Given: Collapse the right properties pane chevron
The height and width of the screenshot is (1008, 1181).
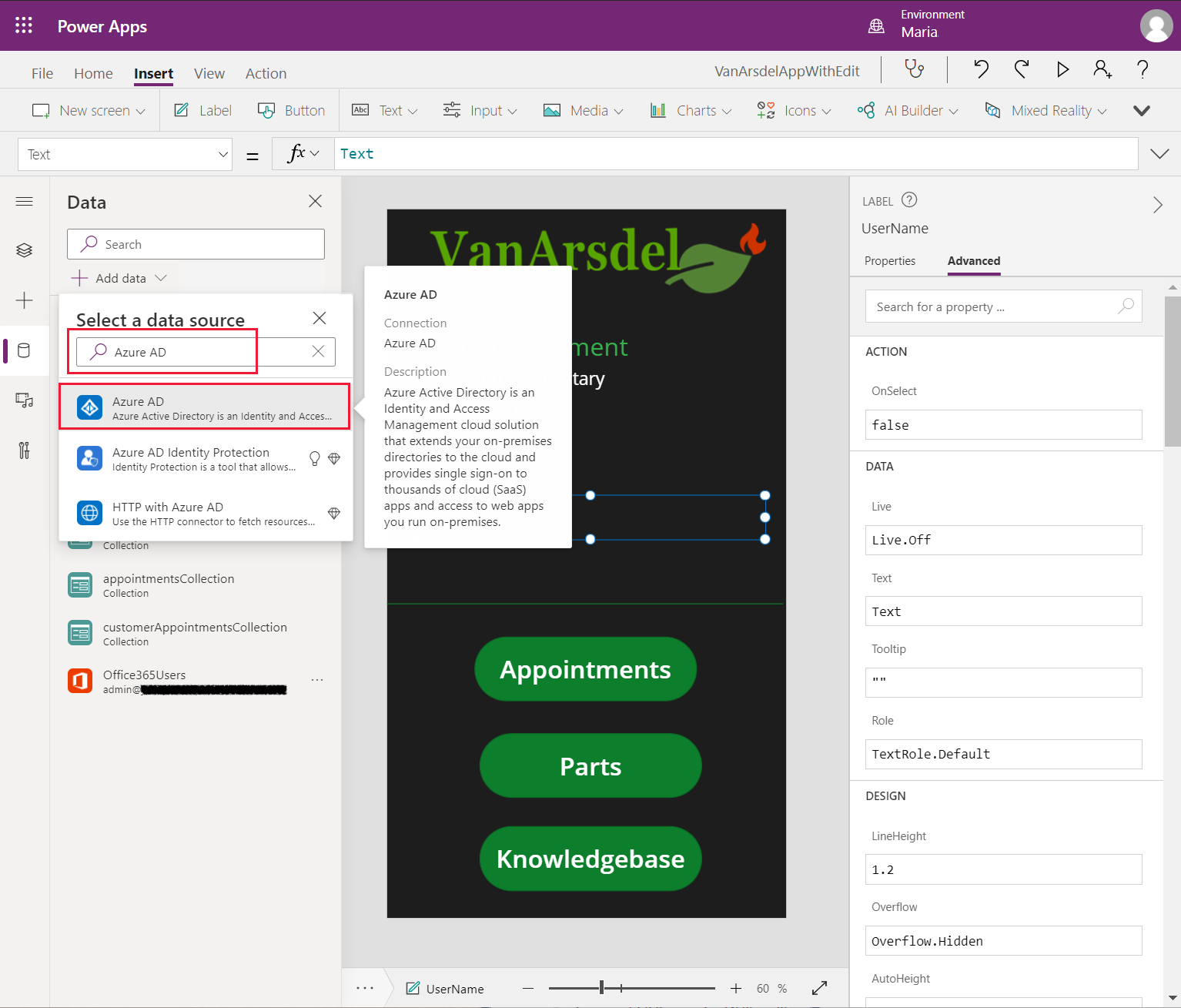Looking at the screenshot, I should click(1157, 205).
